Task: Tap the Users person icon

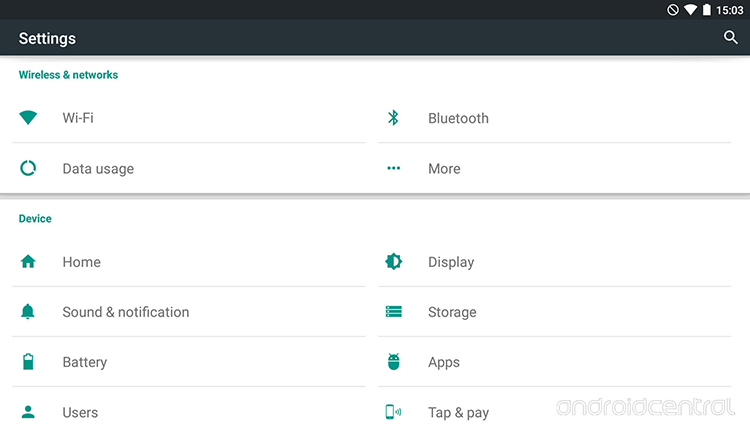Action: pos(28,412)
